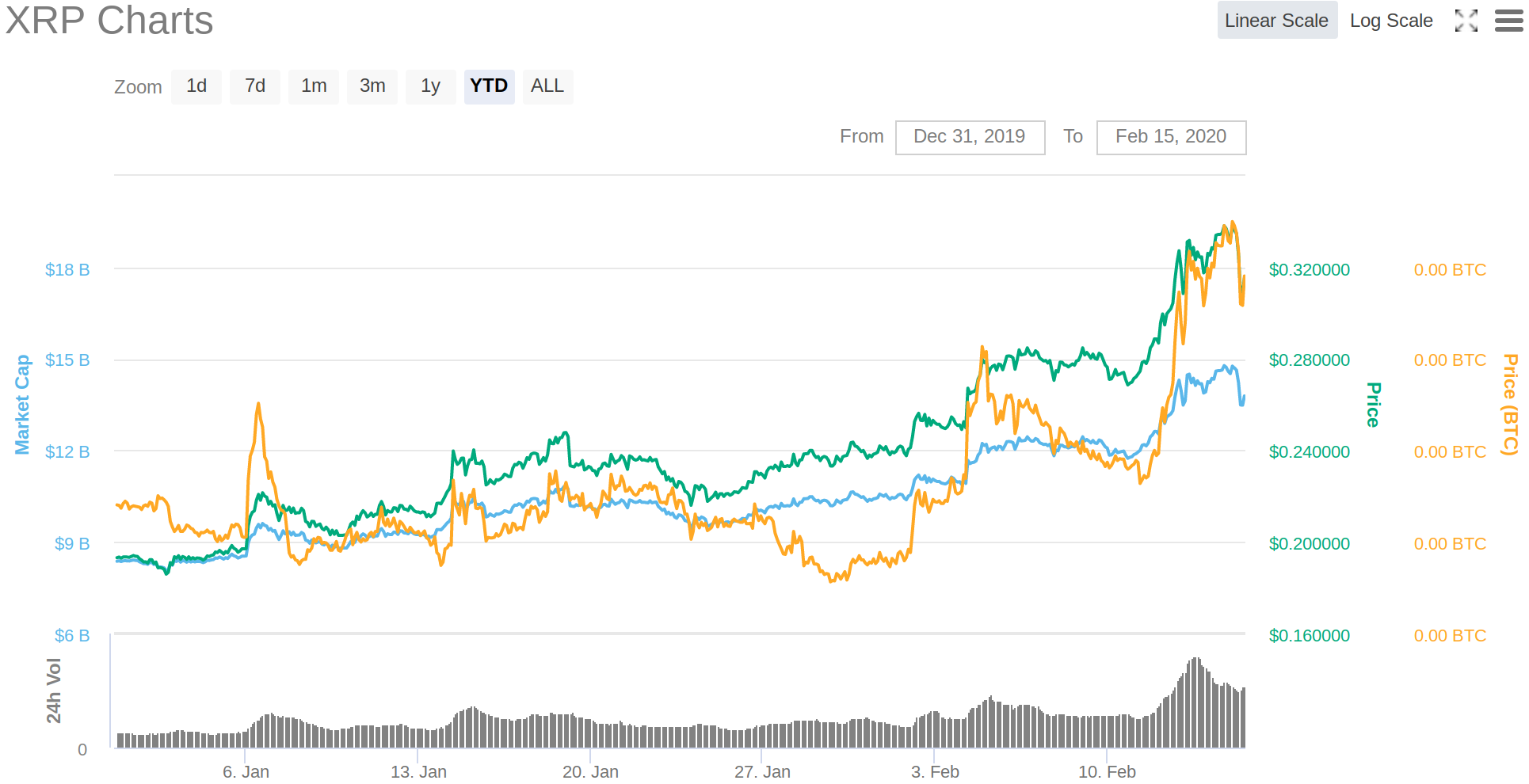The height and width of the screenshot is (784, 1529).
Task: Set zoom range to 1y
Action: [431, 86]
